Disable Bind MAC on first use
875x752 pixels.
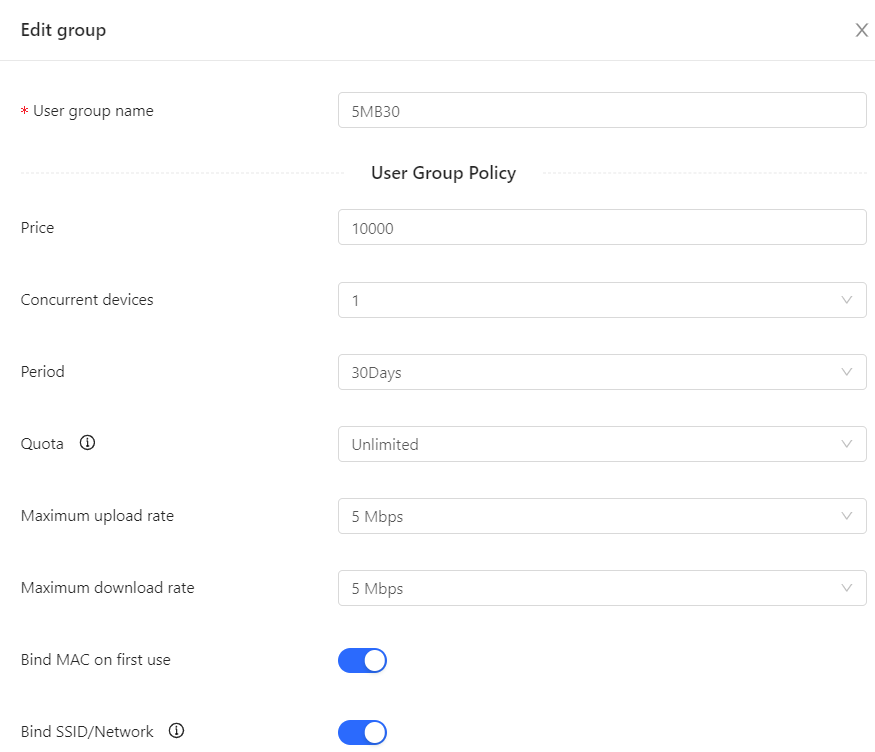pos(362,661)
